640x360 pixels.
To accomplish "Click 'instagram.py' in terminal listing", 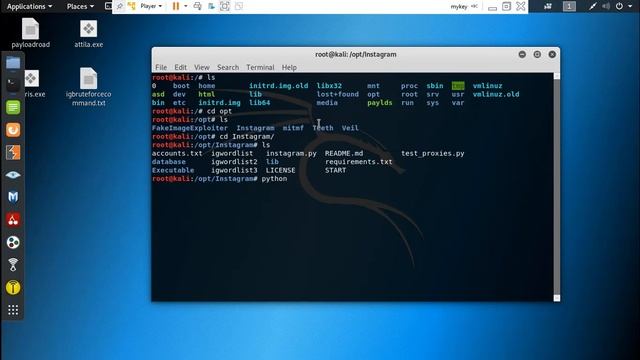I will point(291,153).
